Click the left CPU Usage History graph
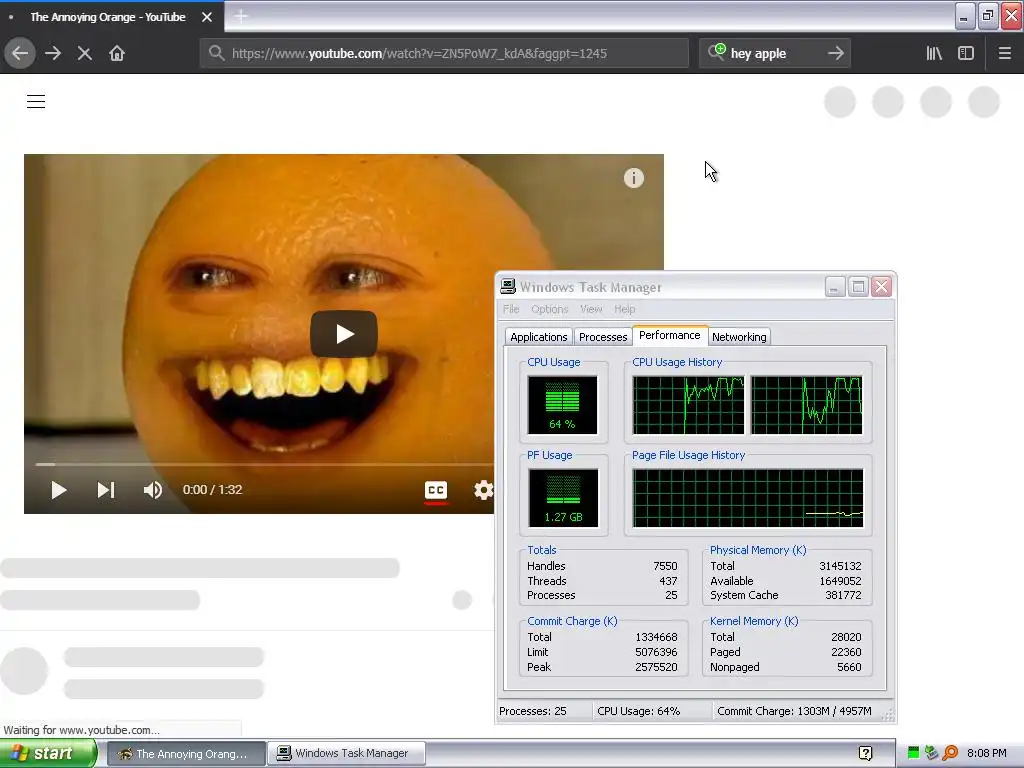The height and width of the screenshot is (768, 1024). tap(688, 405)
